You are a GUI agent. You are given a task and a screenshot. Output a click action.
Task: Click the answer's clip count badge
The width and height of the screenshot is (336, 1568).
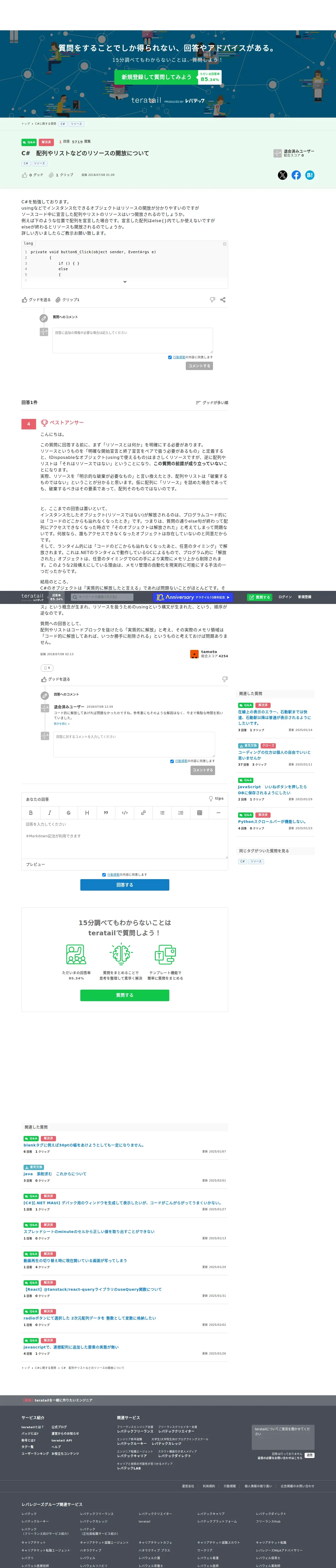point(47,668)
